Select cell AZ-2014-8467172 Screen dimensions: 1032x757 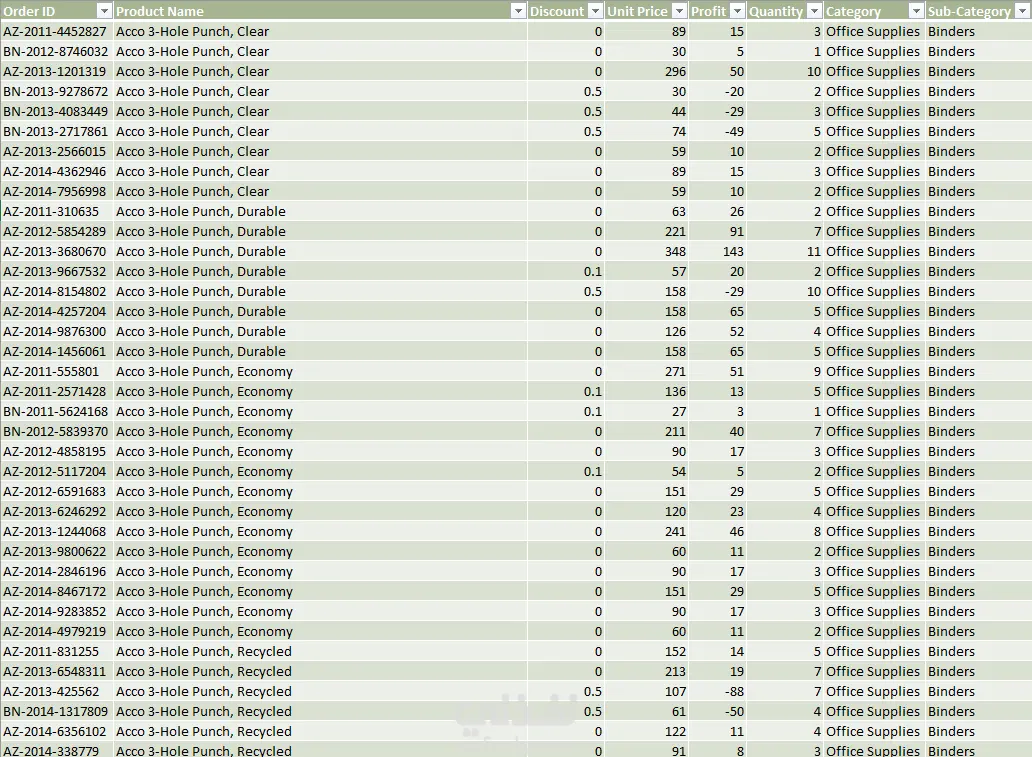(x=55, y=592)
